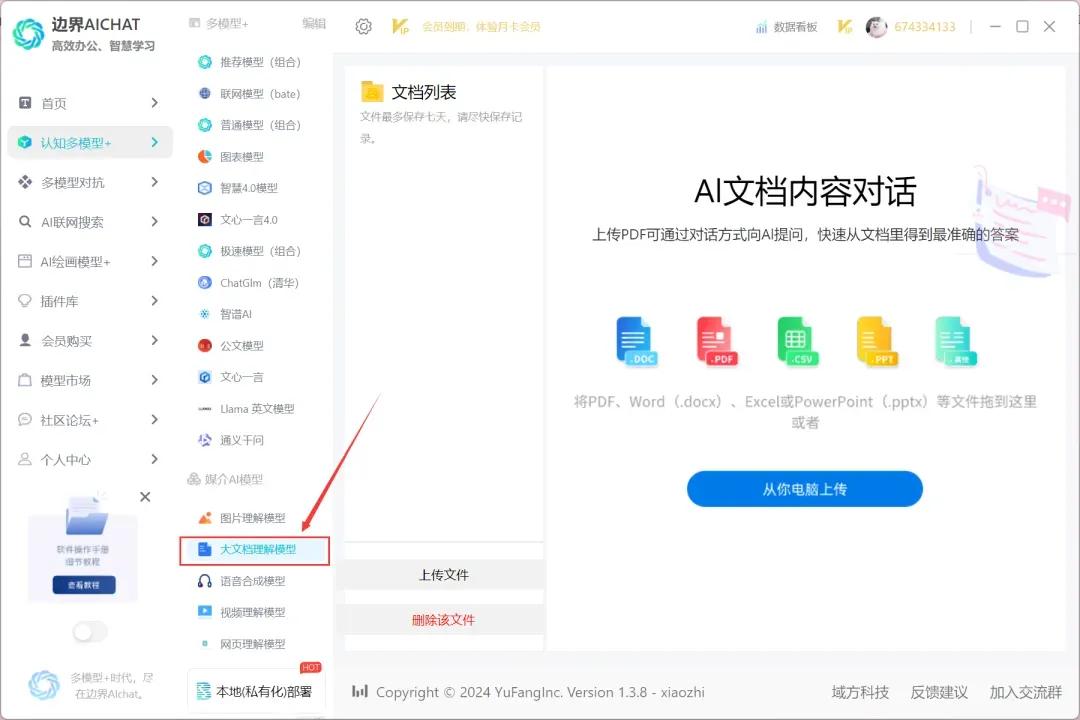This screenshot has height=720, width=1080.
Task: Click 编辑 next to 多模型+ header
Action: pos(314,23)
